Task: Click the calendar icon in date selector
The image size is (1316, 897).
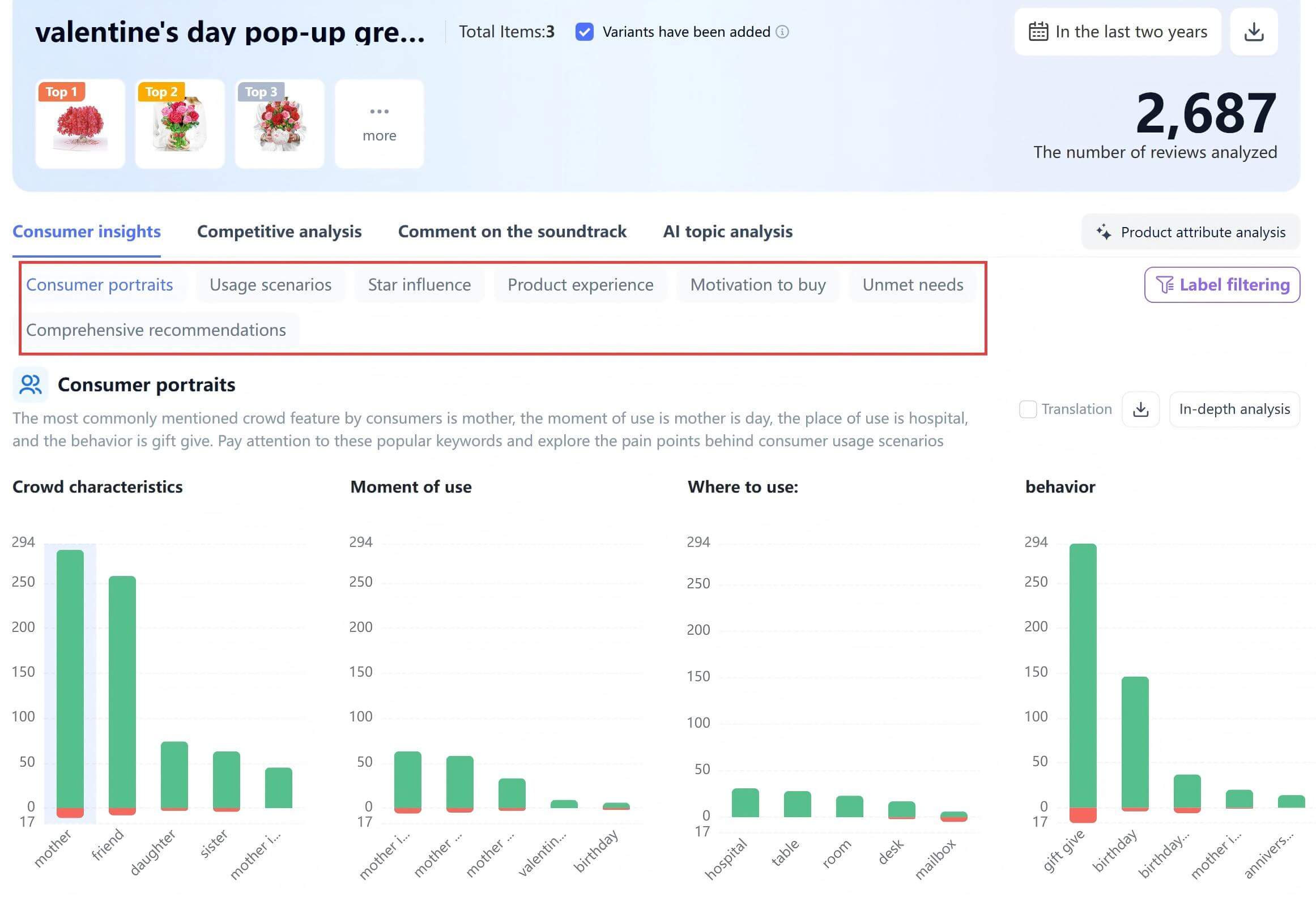Action: pyautogui.click(x=1038, y=32)
